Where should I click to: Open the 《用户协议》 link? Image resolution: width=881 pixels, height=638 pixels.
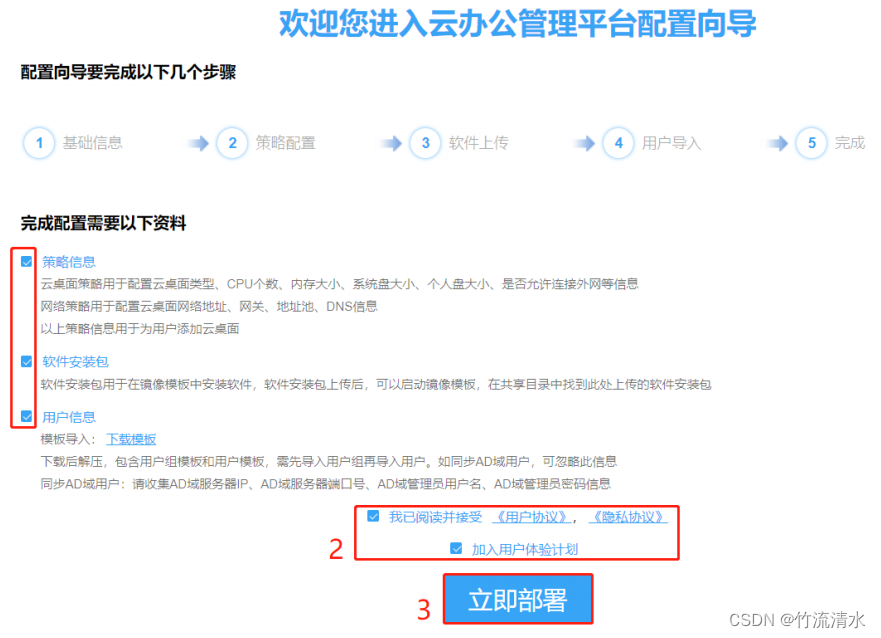(532, 517)
